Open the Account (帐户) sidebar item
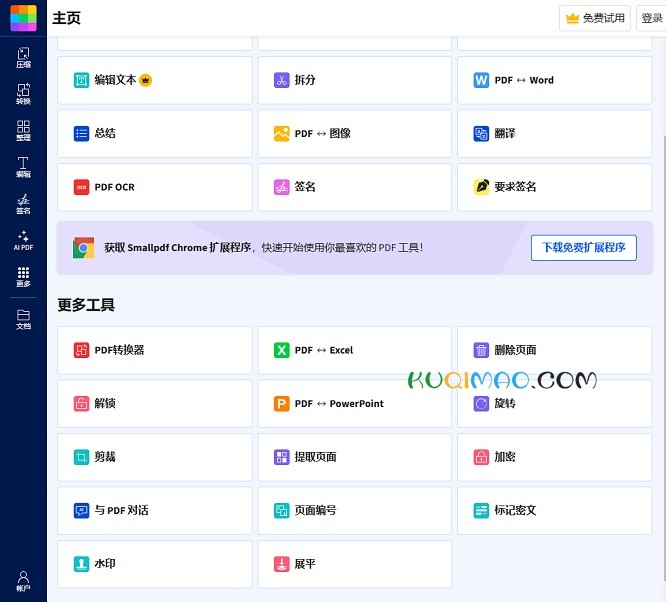Viewport: 666px width, 602px height. coord(23,581)
